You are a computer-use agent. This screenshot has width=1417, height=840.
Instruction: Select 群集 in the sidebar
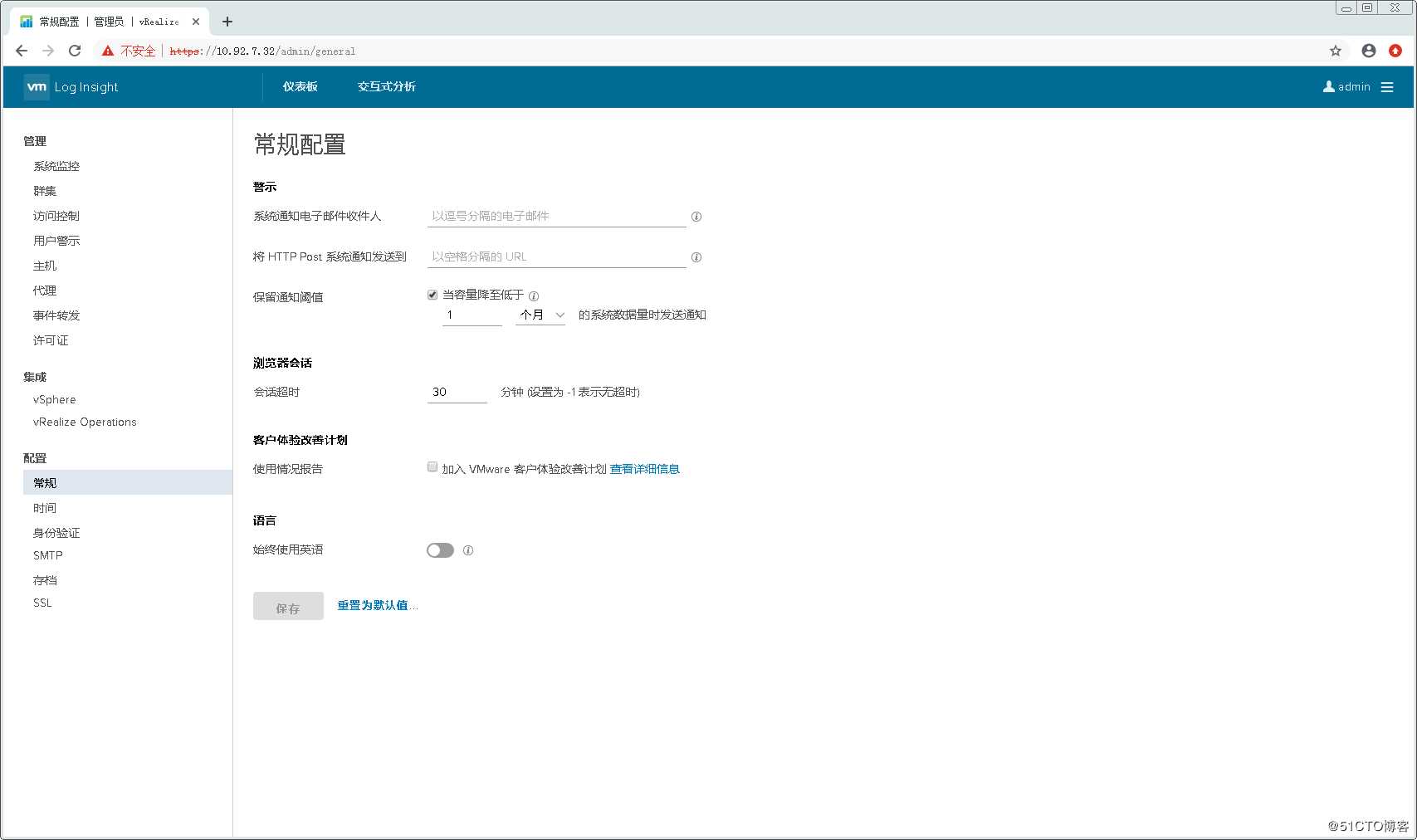coord(45,191)
